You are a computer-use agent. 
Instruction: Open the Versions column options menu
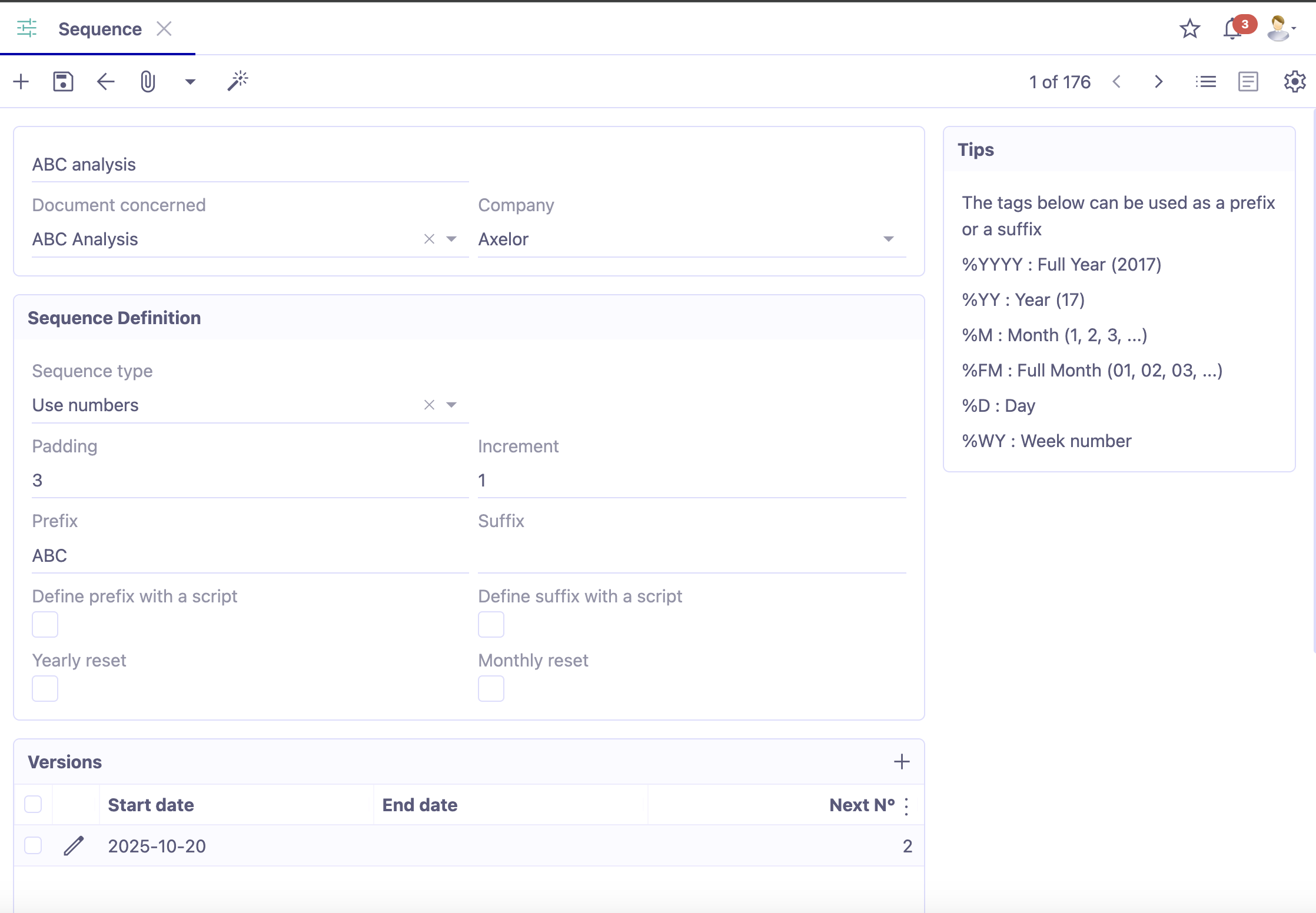click(x=907, y=806)
